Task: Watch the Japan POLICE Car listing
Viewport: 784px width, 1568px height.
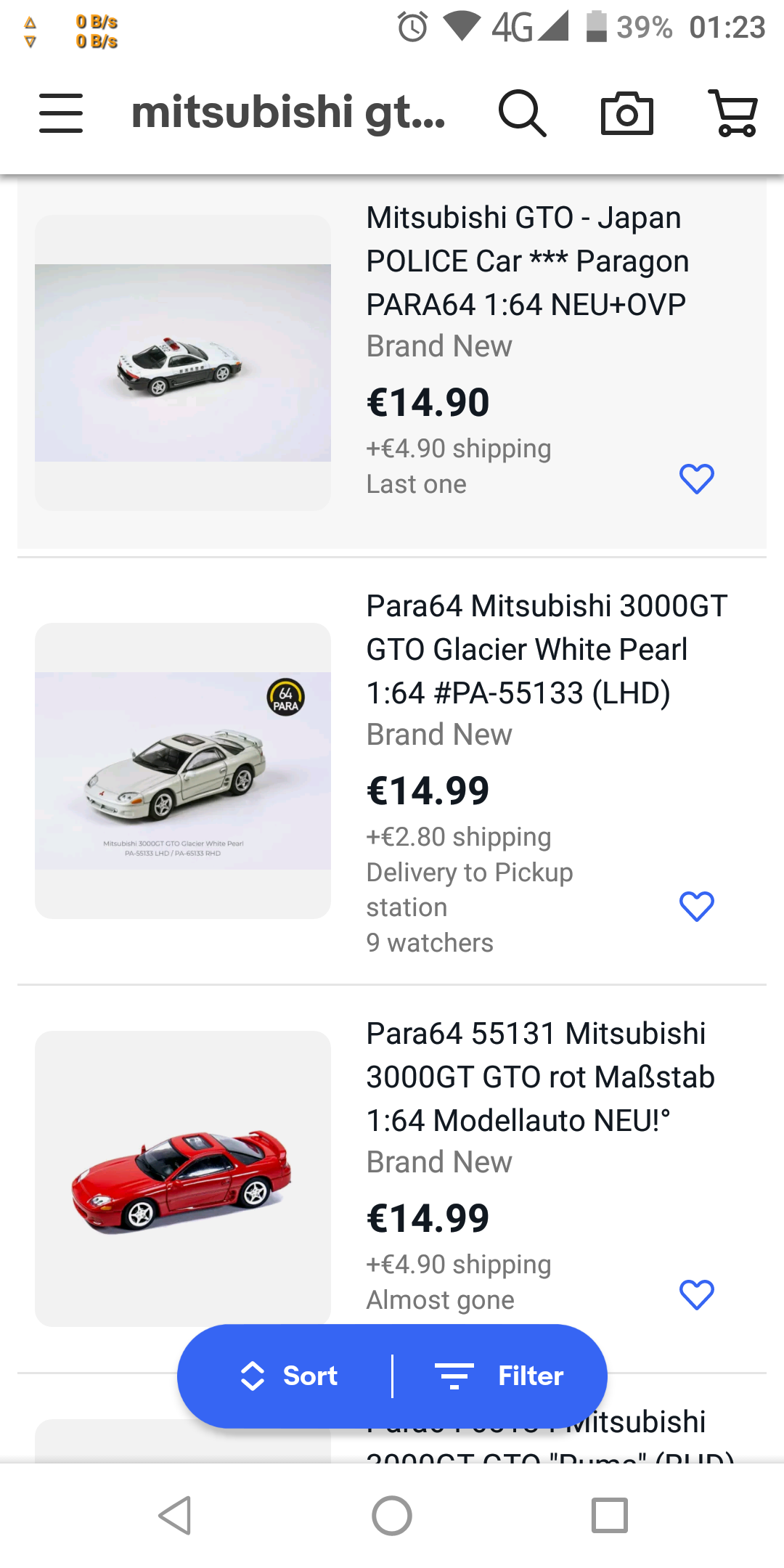Action: [696, 479]
